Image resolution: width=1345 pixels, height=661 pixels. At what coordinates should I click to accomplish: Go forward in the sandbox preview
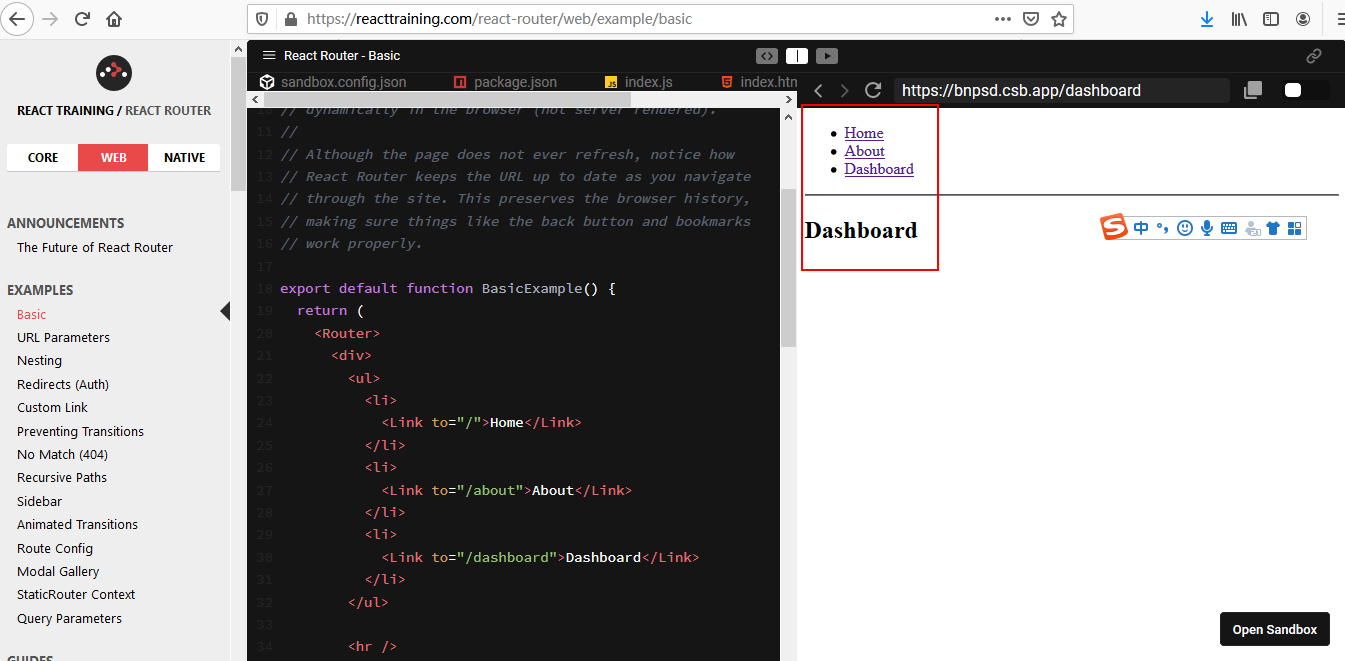[845, 90]
